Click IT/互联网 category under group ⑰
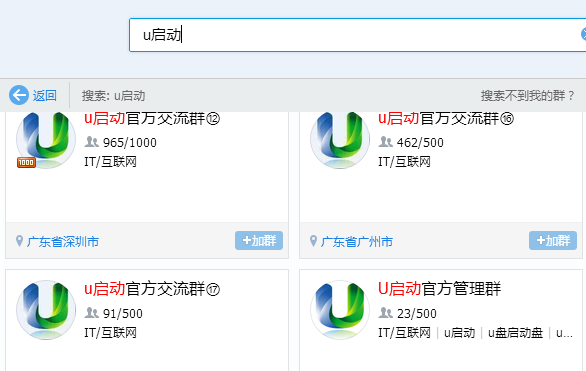Viewport: 586px width, 371px height. click(110, 333)
